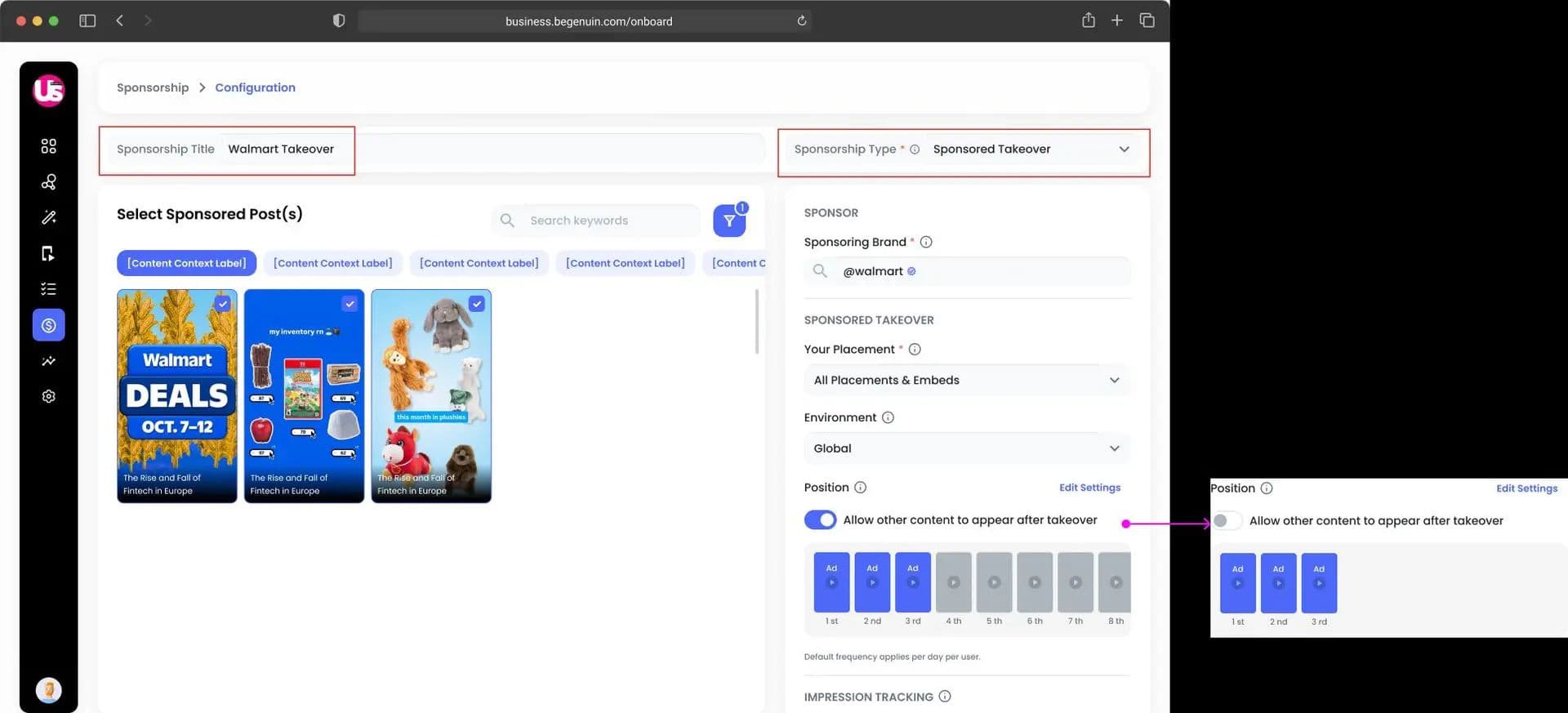Select the magic wand icon in sidebar
This screenshot has width=1568, height=713.
[x=49, y=217]
